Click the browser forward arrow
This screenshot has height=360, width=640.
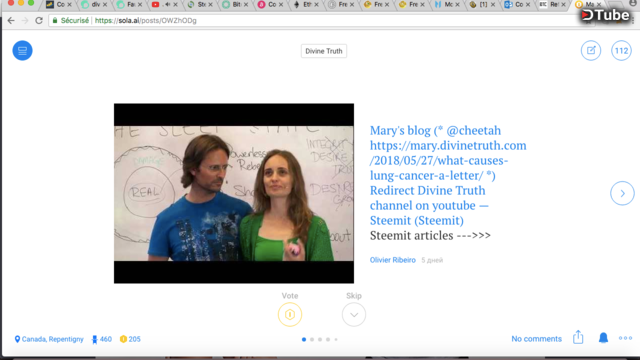click(x=25, y=20)
